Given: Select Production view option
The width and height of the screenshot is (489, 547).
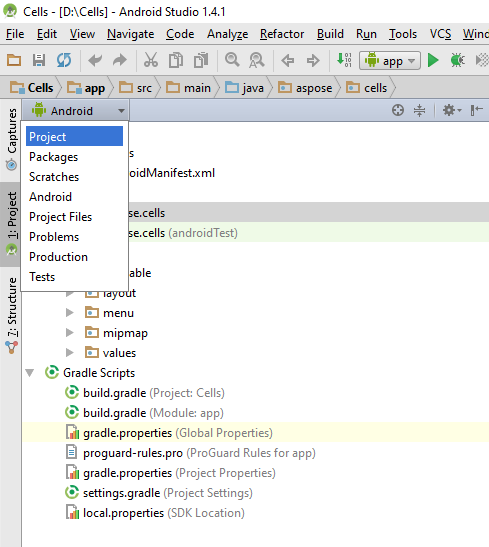Looking at the screenshot, I should click(74, 257).
